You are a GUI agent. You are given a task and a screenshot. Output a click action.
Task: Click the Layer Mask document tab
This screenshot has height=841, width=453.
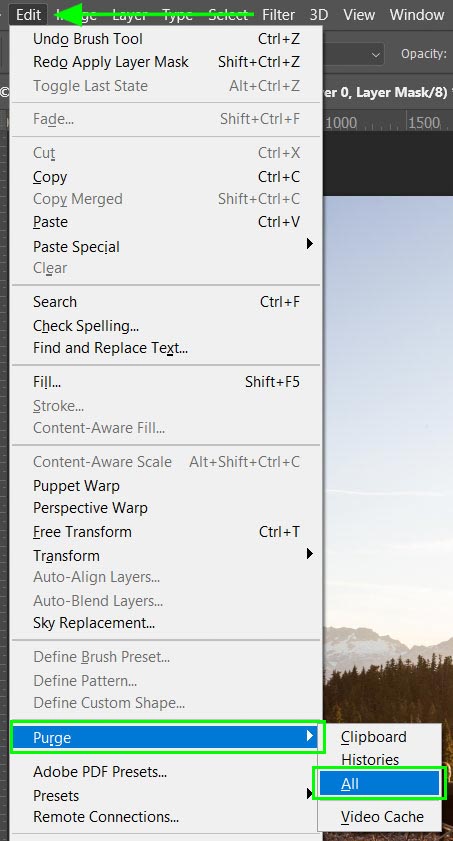pyautogui.click(x=385, y=92)
